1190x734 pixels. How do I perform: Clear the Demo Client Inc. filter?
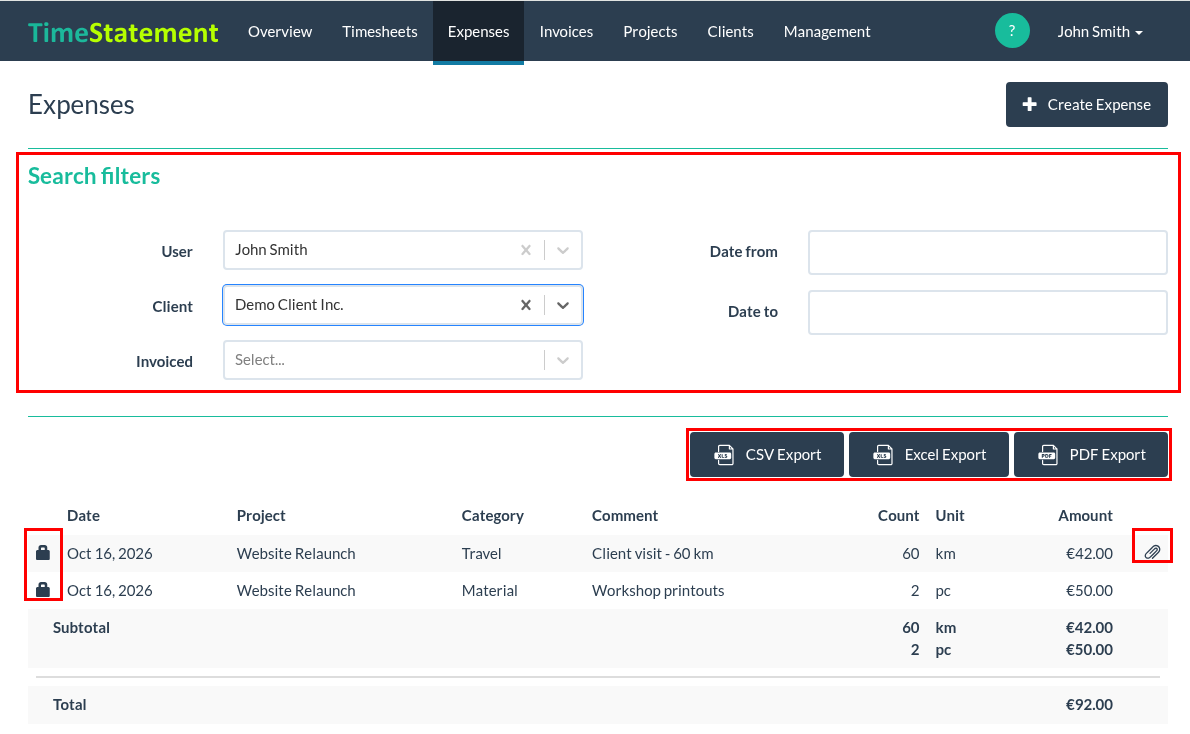pyautogui.click(x=525, y=305)
